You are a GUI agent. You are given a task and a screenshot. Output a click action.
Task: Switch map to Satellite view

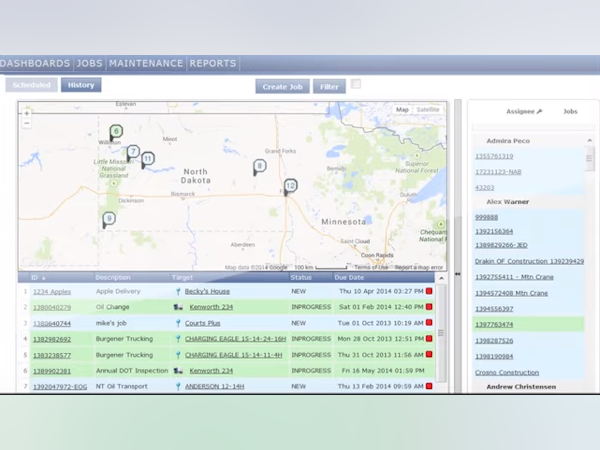tap(428, 110)
